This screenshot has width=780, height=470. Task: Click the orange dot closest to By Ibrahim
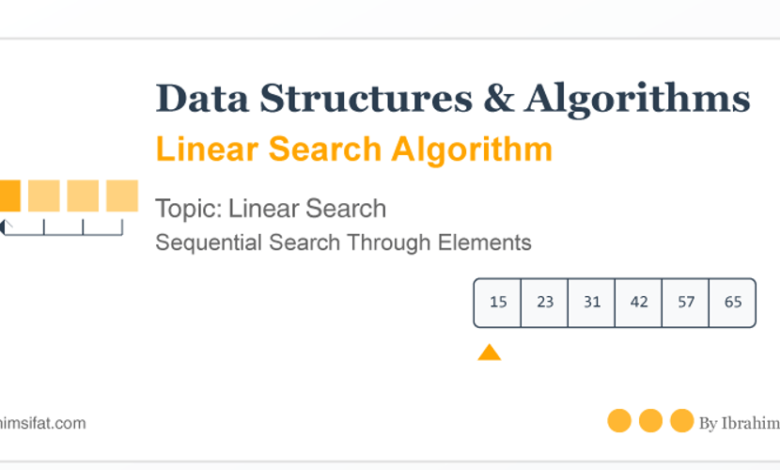pos(682,421)
